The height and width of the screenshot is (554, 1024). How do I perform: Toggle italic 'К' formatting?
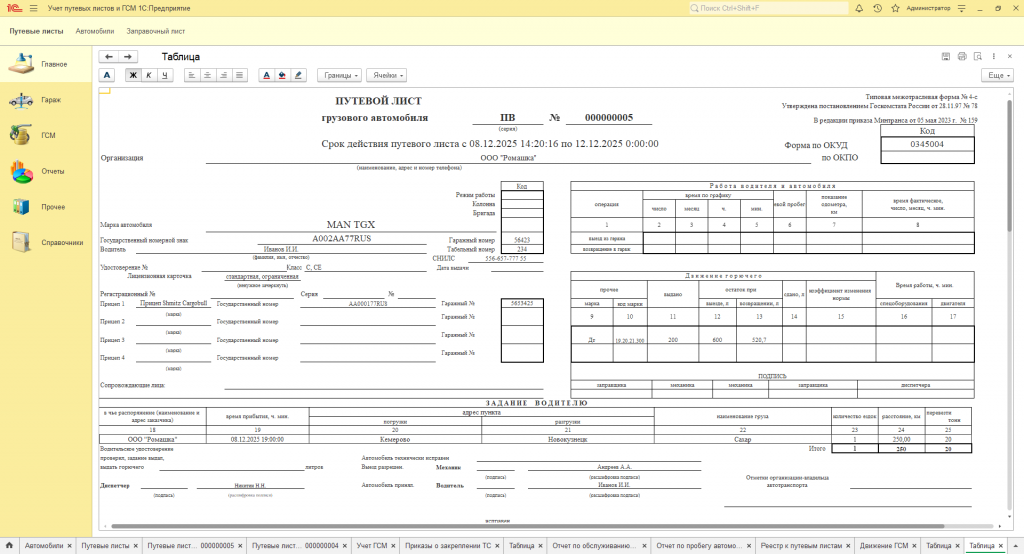pos(149,75)
